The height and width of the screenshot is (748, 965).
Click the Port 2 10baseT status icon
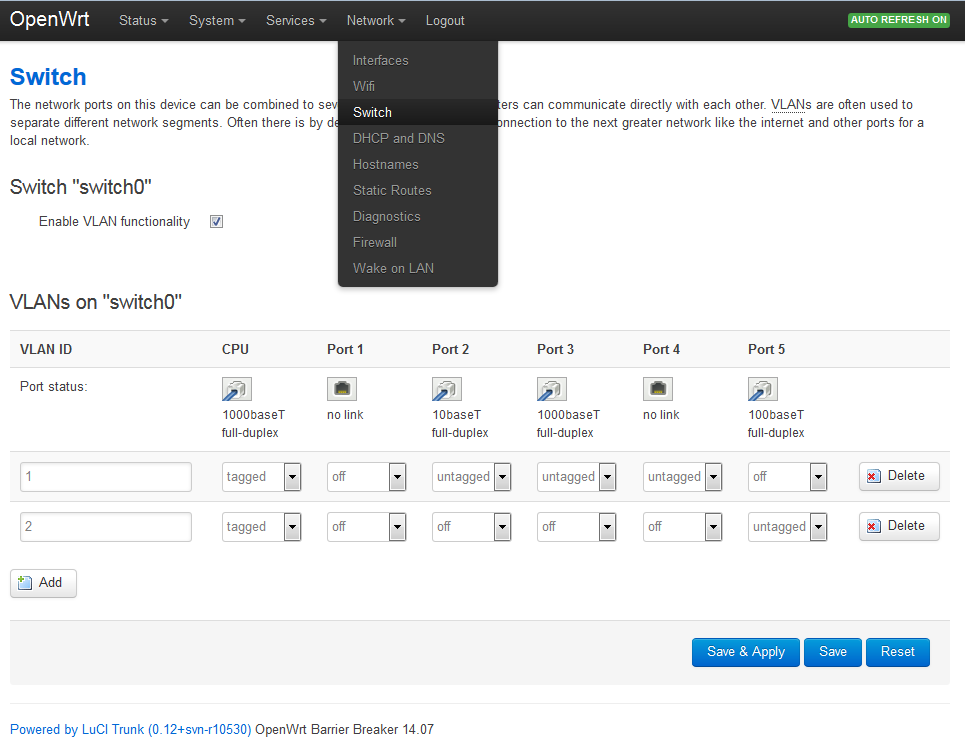(447, 389)
